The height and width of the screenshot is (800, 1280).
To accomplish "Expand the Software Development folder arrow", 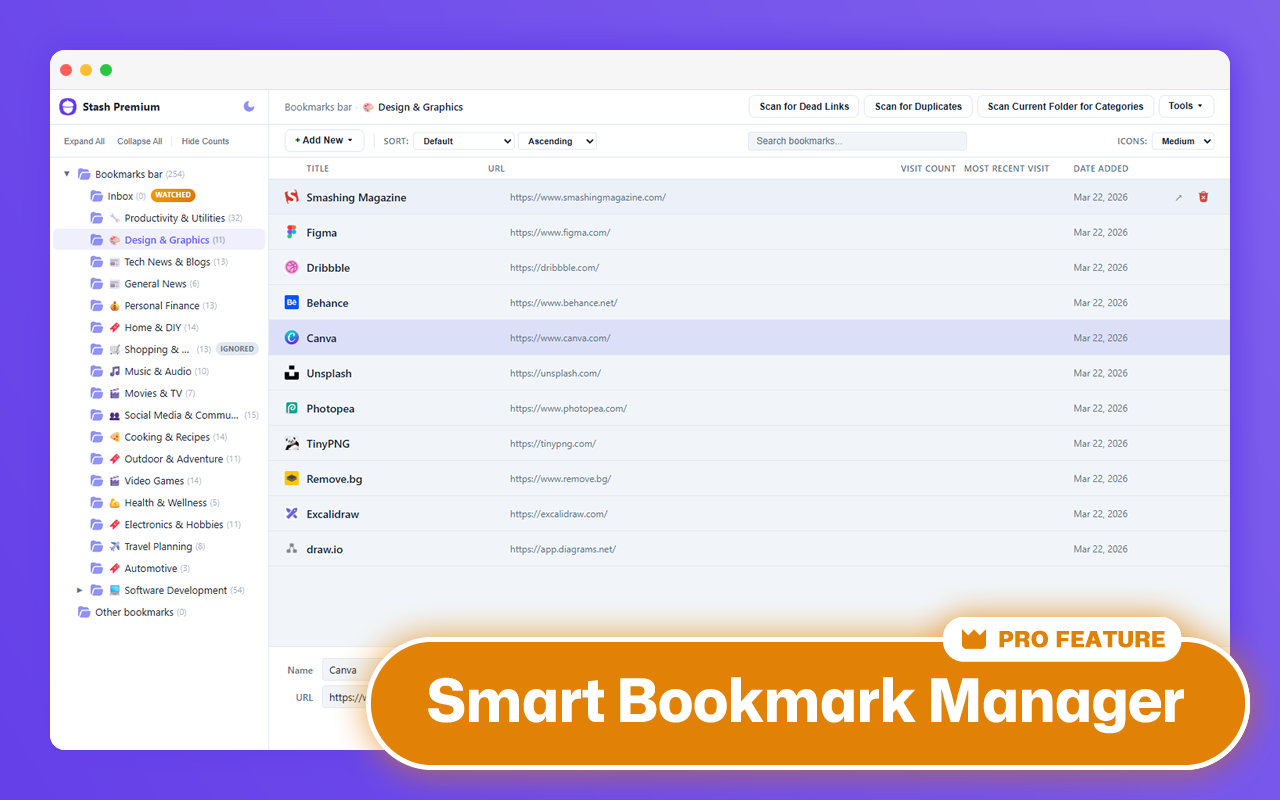I will pos(80,590).
